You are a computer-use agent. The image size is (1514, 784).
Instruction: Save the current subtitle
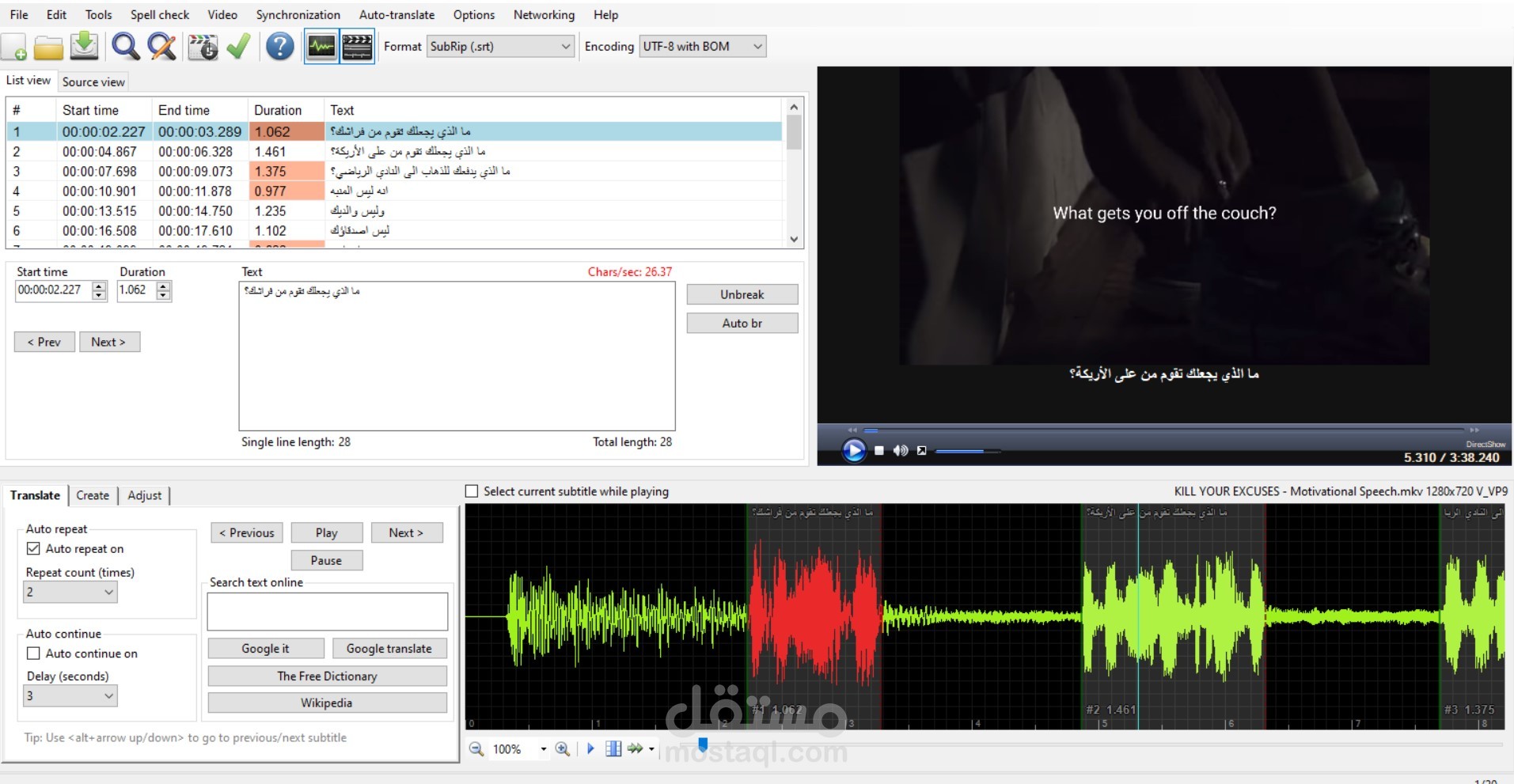pyautogui.click(x=84, y=46)
